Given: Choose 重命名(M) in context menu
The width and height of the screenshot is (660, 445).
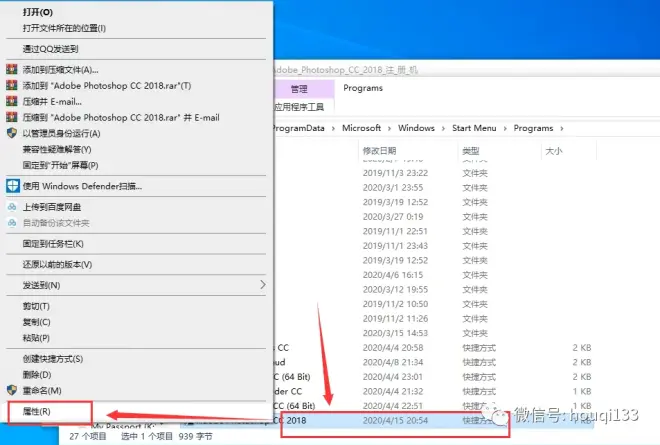Looking at the screenshot, I should click(42, 391).
